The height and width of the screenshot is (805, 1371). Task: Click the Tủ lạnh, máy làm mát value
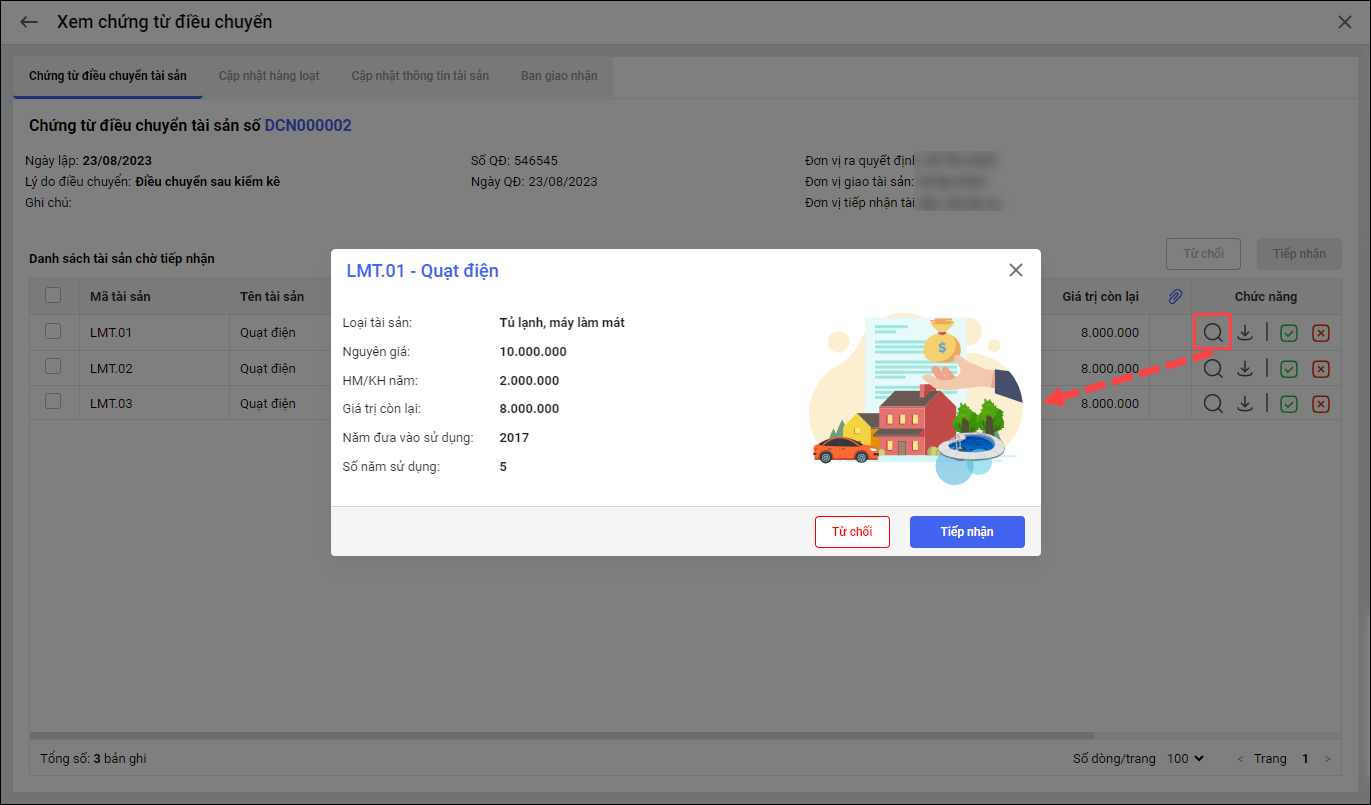562,323
